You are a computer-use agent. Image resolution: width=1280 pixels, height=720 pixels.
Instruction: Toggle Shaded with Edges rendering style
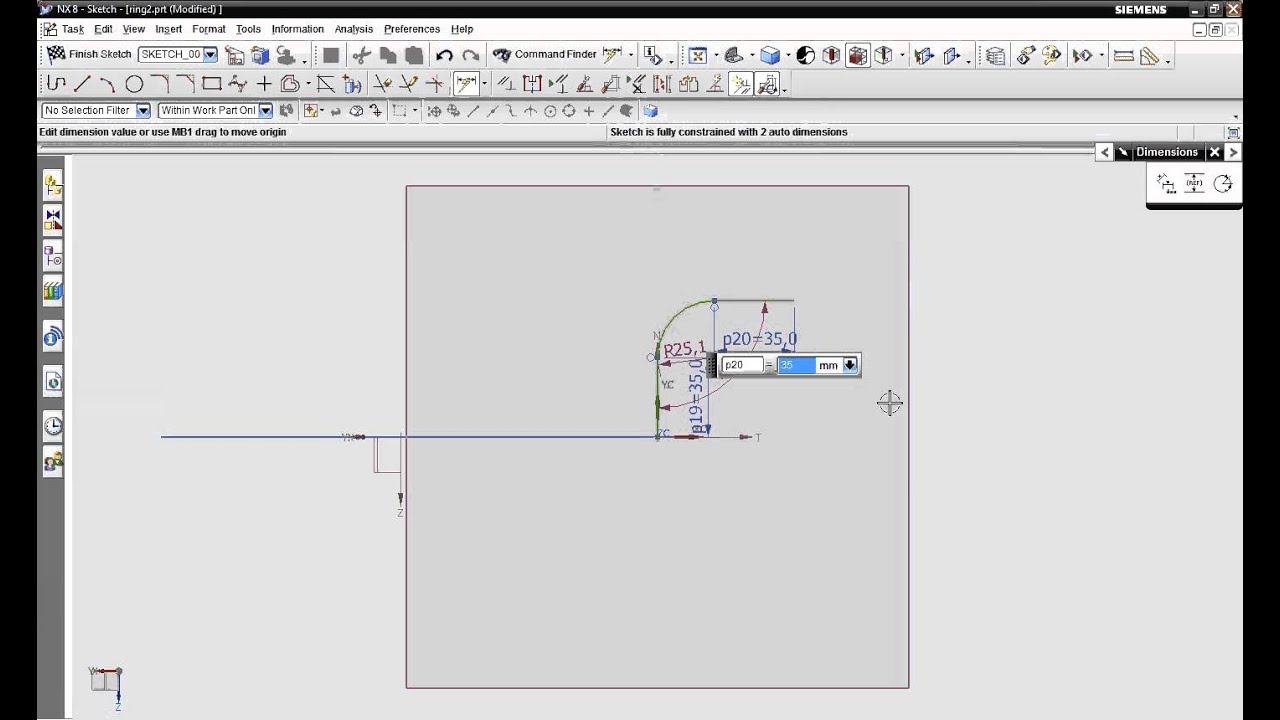pos(769,55)
